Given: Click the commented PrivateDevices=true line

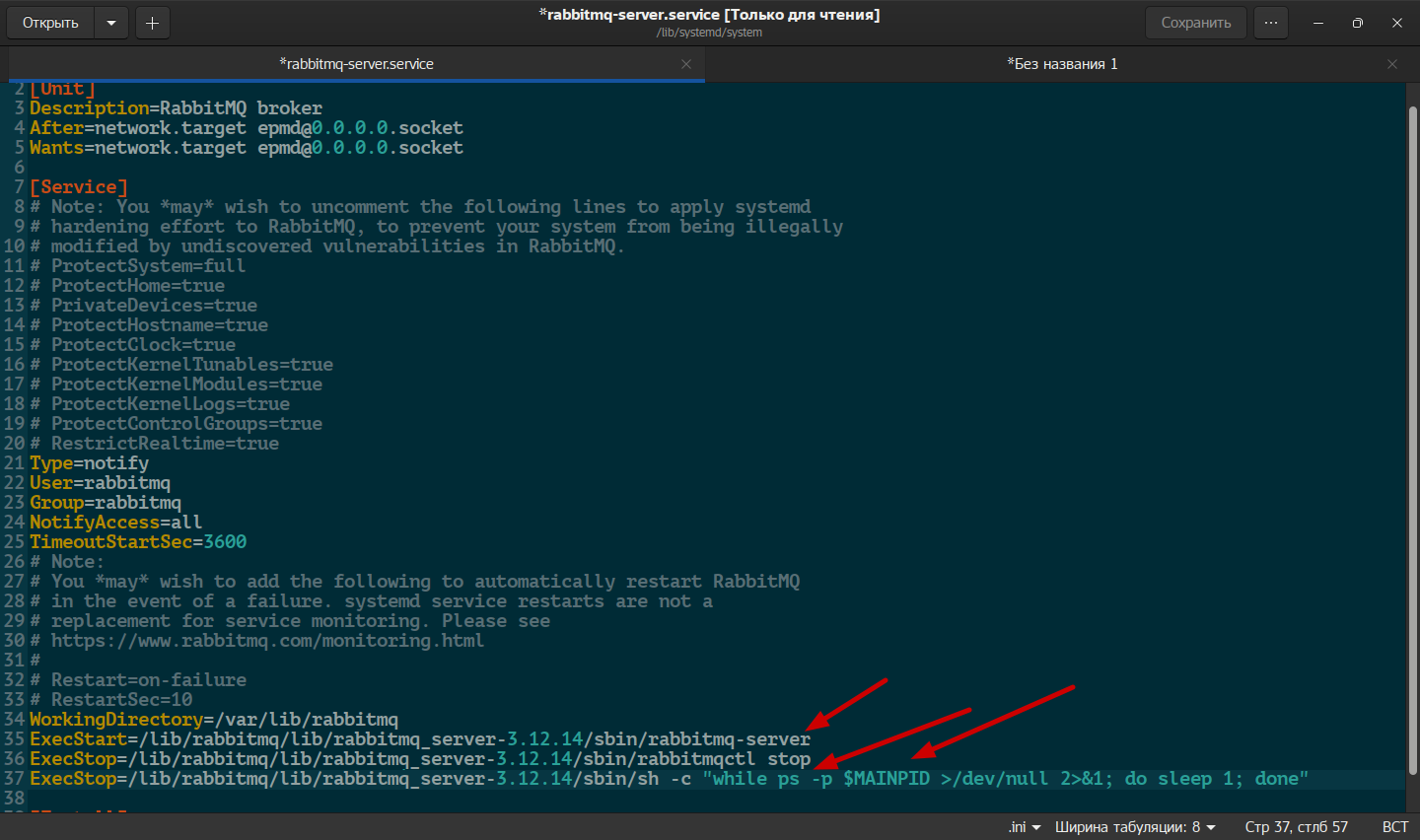Looking at the screenshot, I should [x=144, y=306].
